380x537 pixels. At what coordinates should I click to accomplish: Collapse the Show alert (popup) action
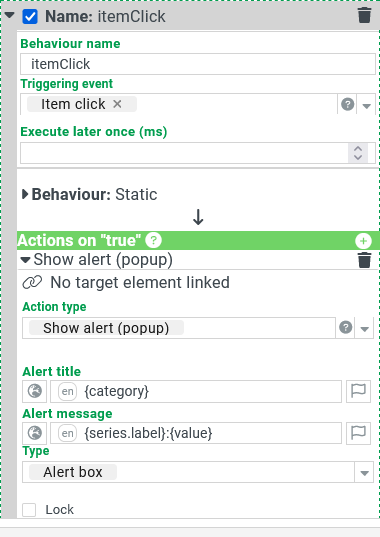(25, 260)
